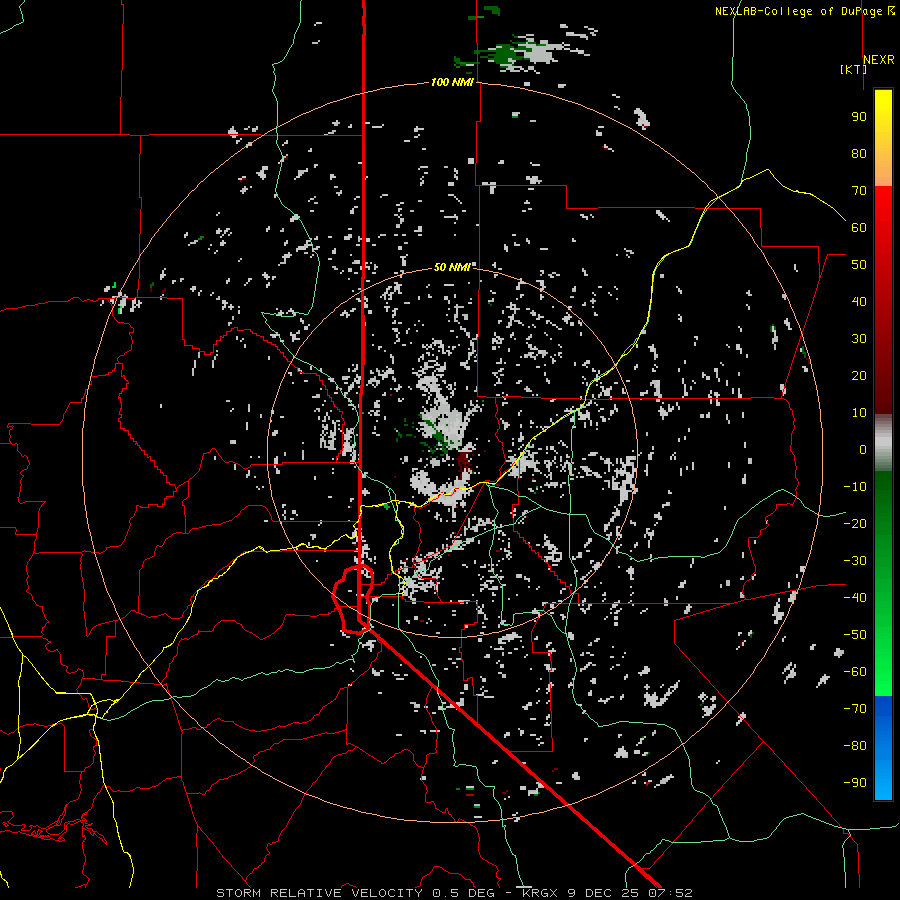Viewport: 900px width, 900px height.
Task: Click the -50 scale value
Action: (855, 635)
